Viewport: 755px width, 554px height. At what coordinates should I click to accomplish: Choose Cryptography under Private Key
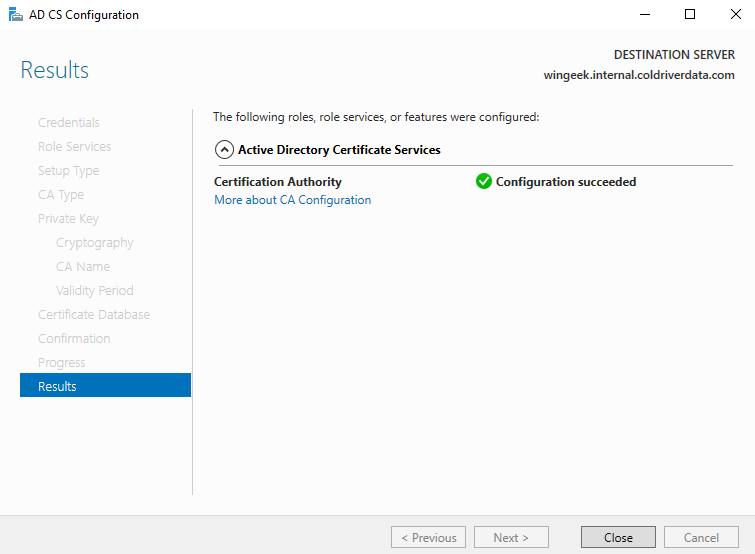[x=94, y=243]
